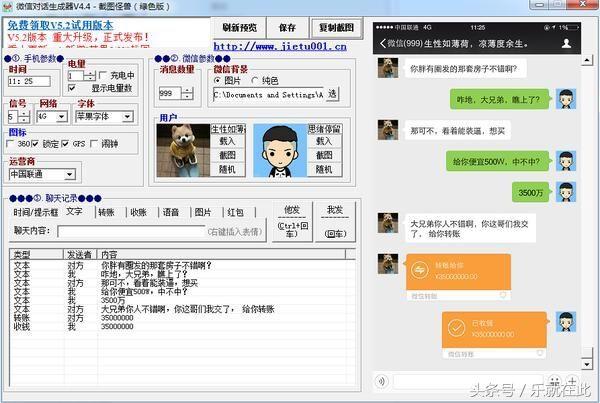600x403 pixels.
Task: Click the 时间 input field showing 11:25
Action: (x=29, y=81)
